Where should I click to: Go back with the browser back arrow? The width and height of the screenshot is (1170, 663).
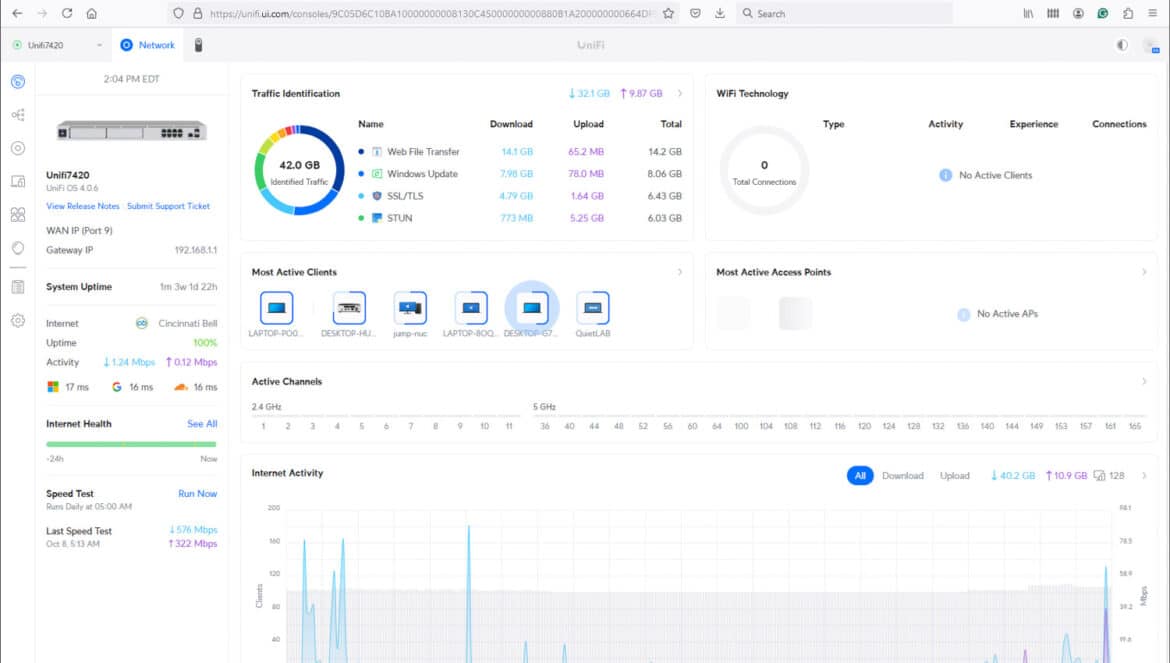pyautogui.click(x=17, y=13)
